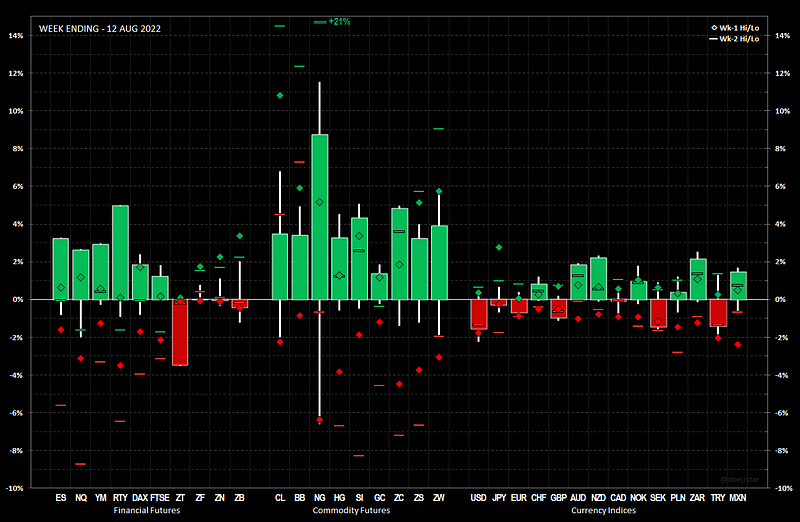Image resolution: width=800 pixels, height=522 pixels.
Task: Click the ES ticker label on the x-axis
Action: click(61, 497)
